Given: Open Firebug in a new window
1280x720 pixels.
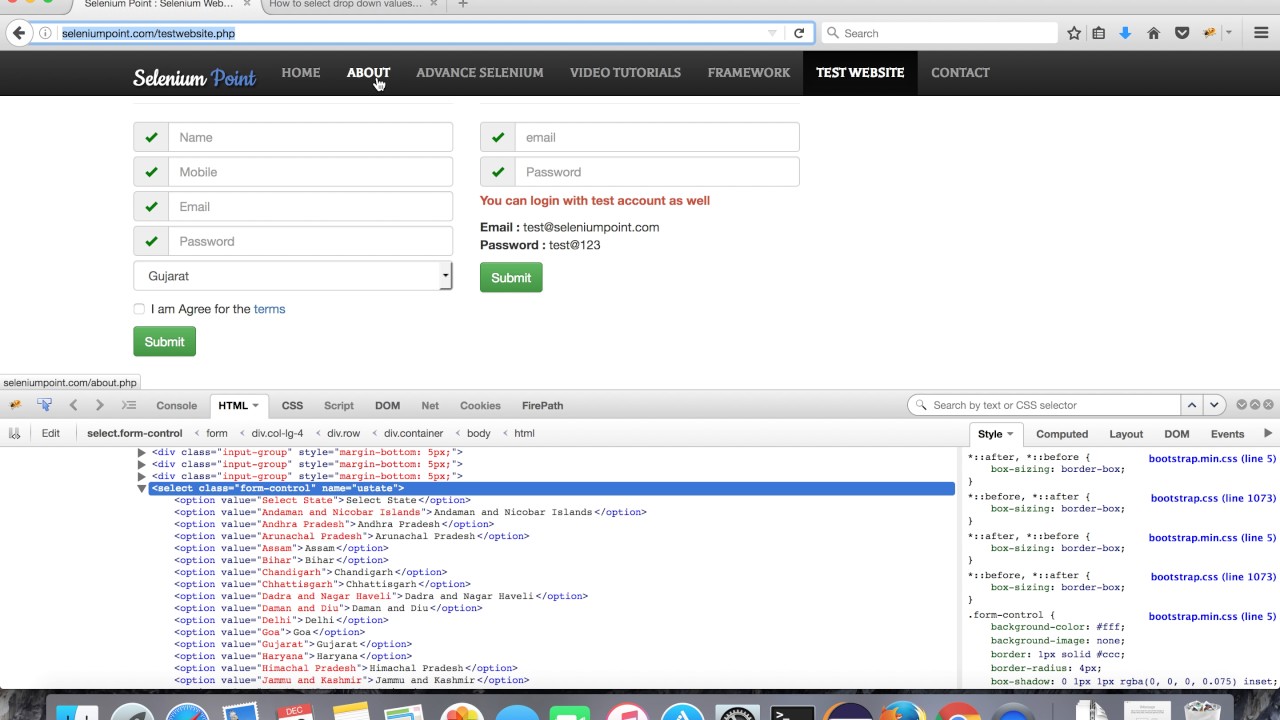Looking at the screenshot, I should click(1255, 405).
